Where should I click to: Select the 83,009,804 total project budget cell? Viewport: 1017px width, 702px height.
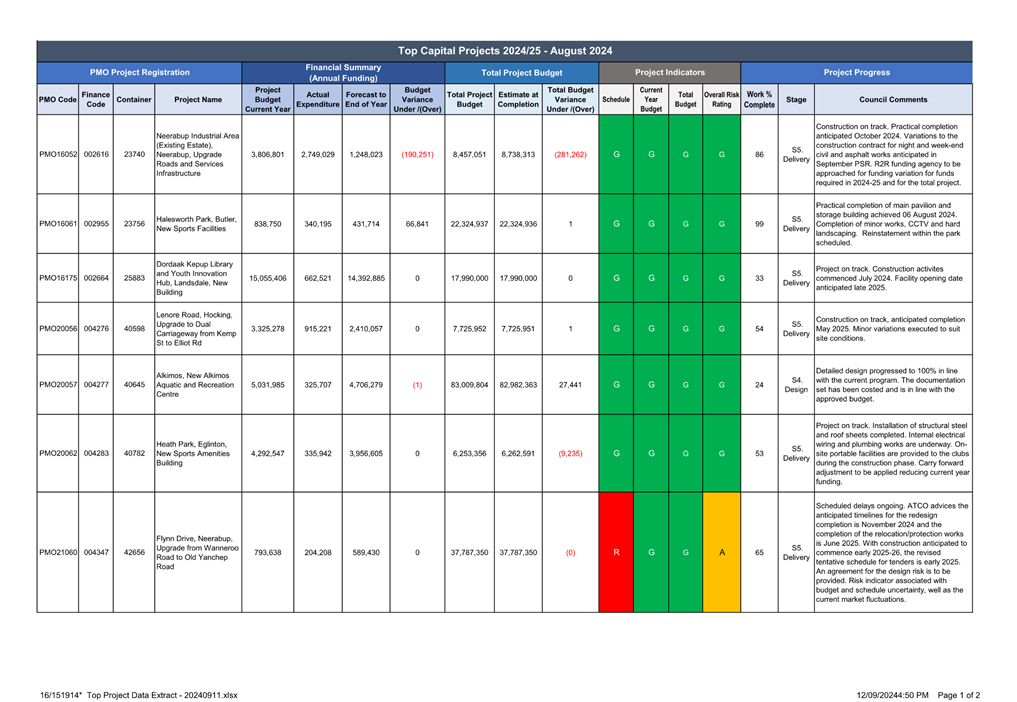click(x=470, y=385)
